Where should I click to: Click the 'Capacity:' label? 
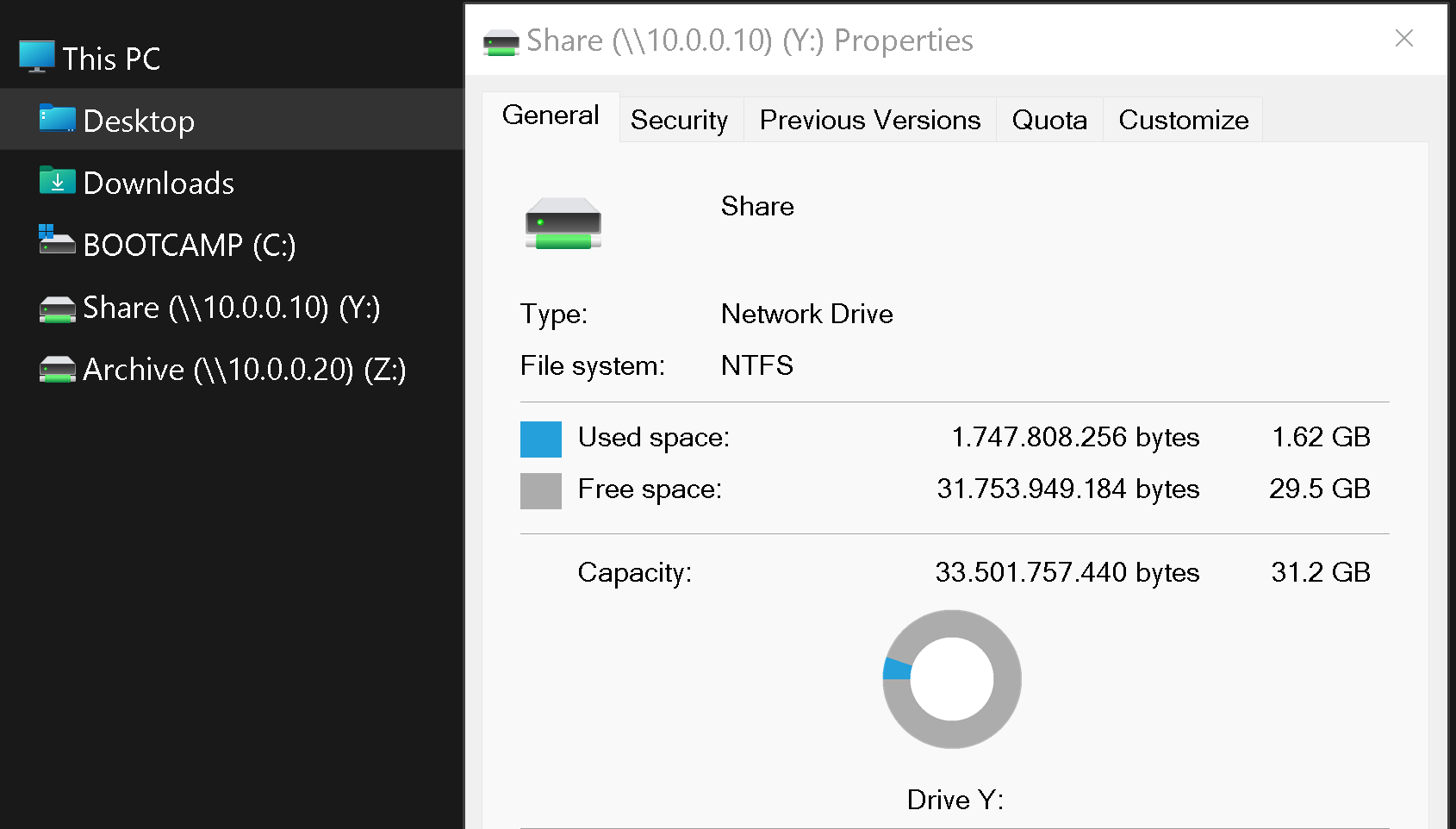click(635, 572)
